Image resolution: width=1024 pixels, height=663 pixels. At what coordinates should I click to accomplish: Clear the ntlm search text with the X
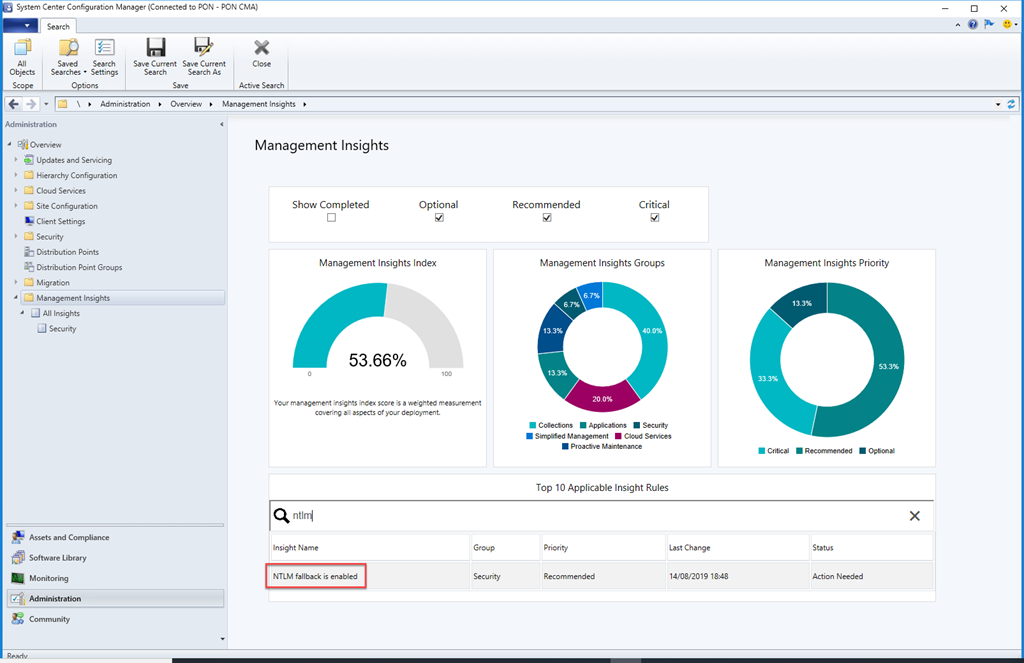click(x=914, y=516)
